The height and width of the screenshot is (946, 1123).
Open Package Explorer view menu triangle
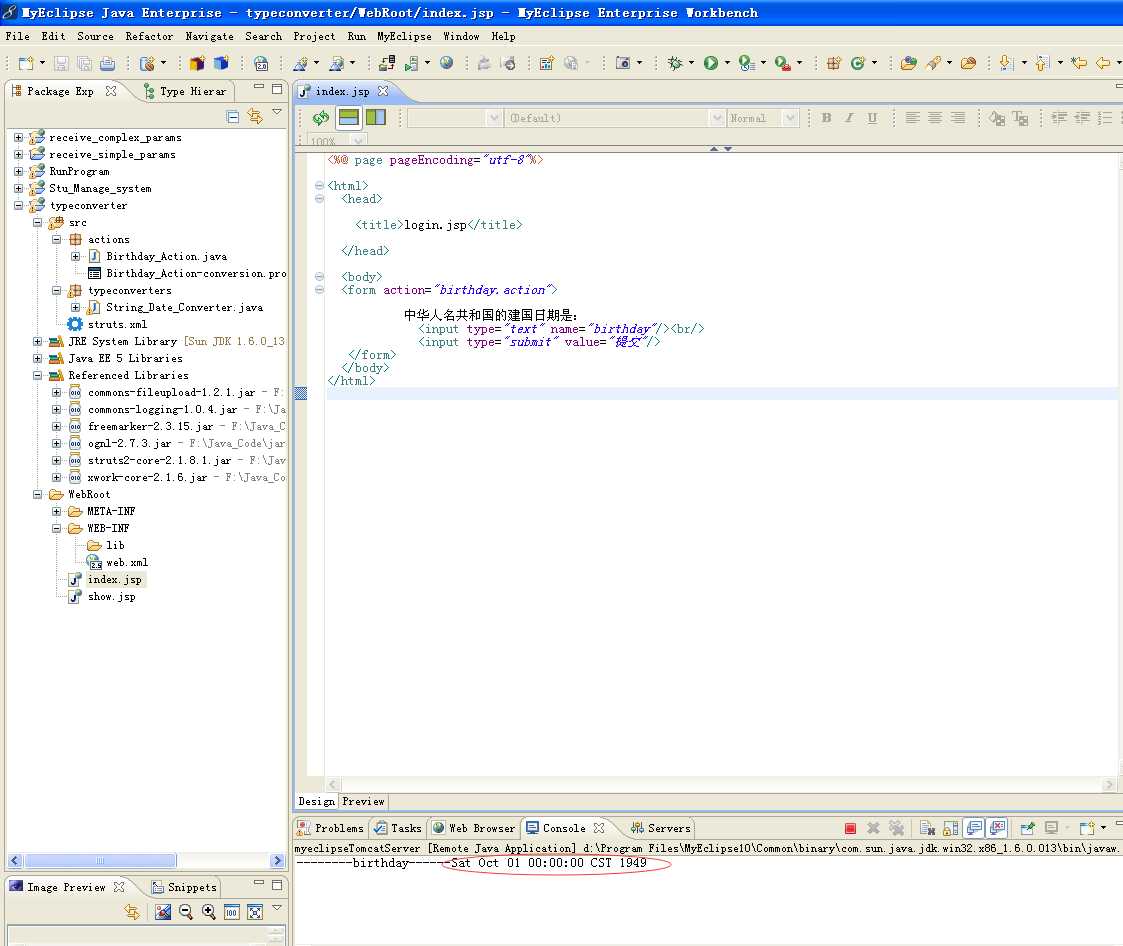(x=277, y=112)
